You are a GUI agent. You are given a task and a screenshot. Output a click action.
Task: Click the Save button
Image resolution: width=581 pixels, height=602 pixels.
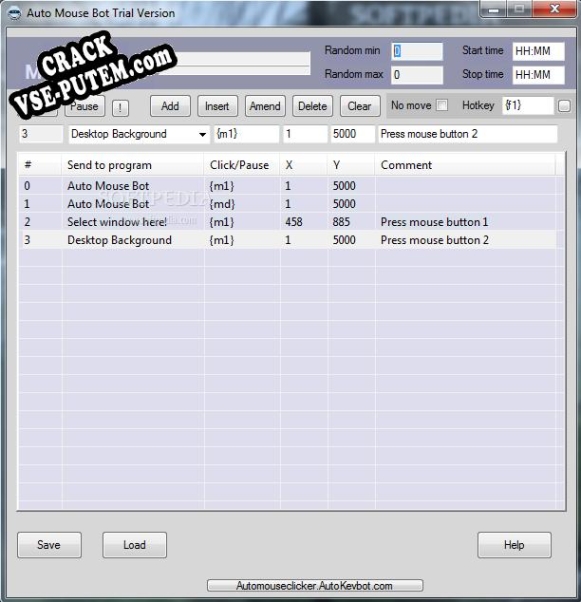coord(49,545)
